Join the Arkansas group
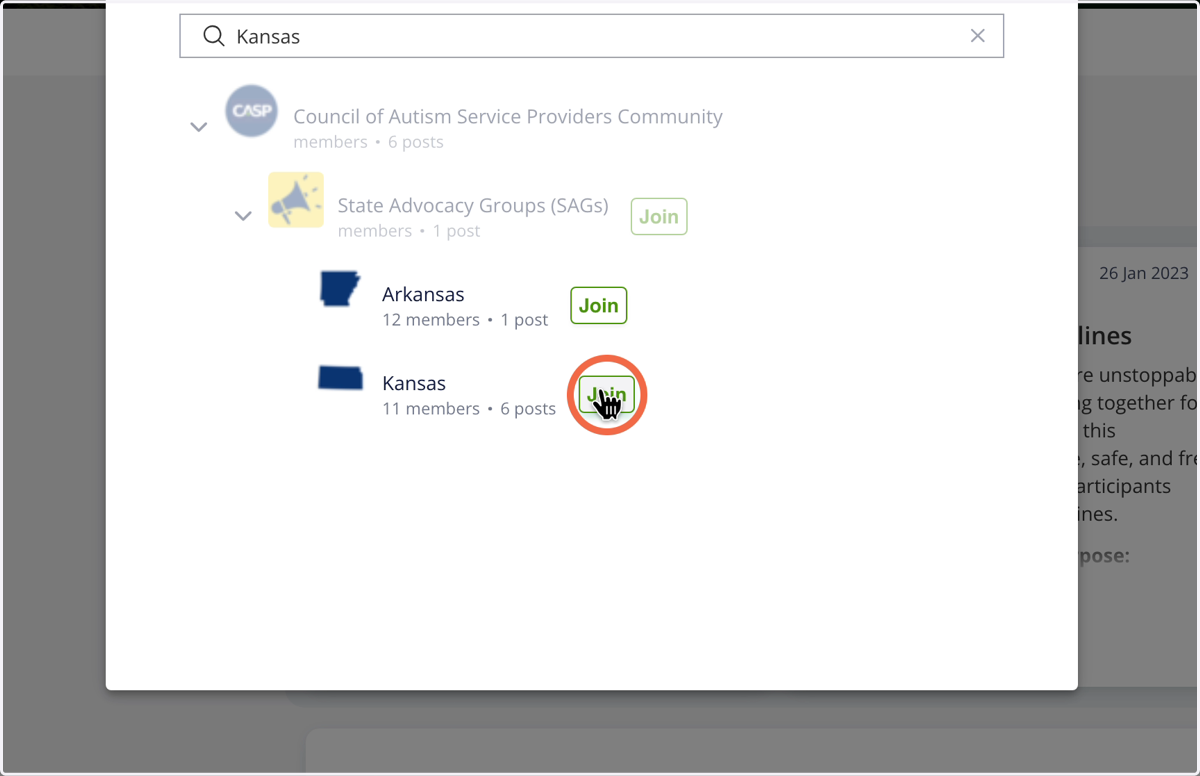Viewport: 1200px width, 776px height. [599, 306]
